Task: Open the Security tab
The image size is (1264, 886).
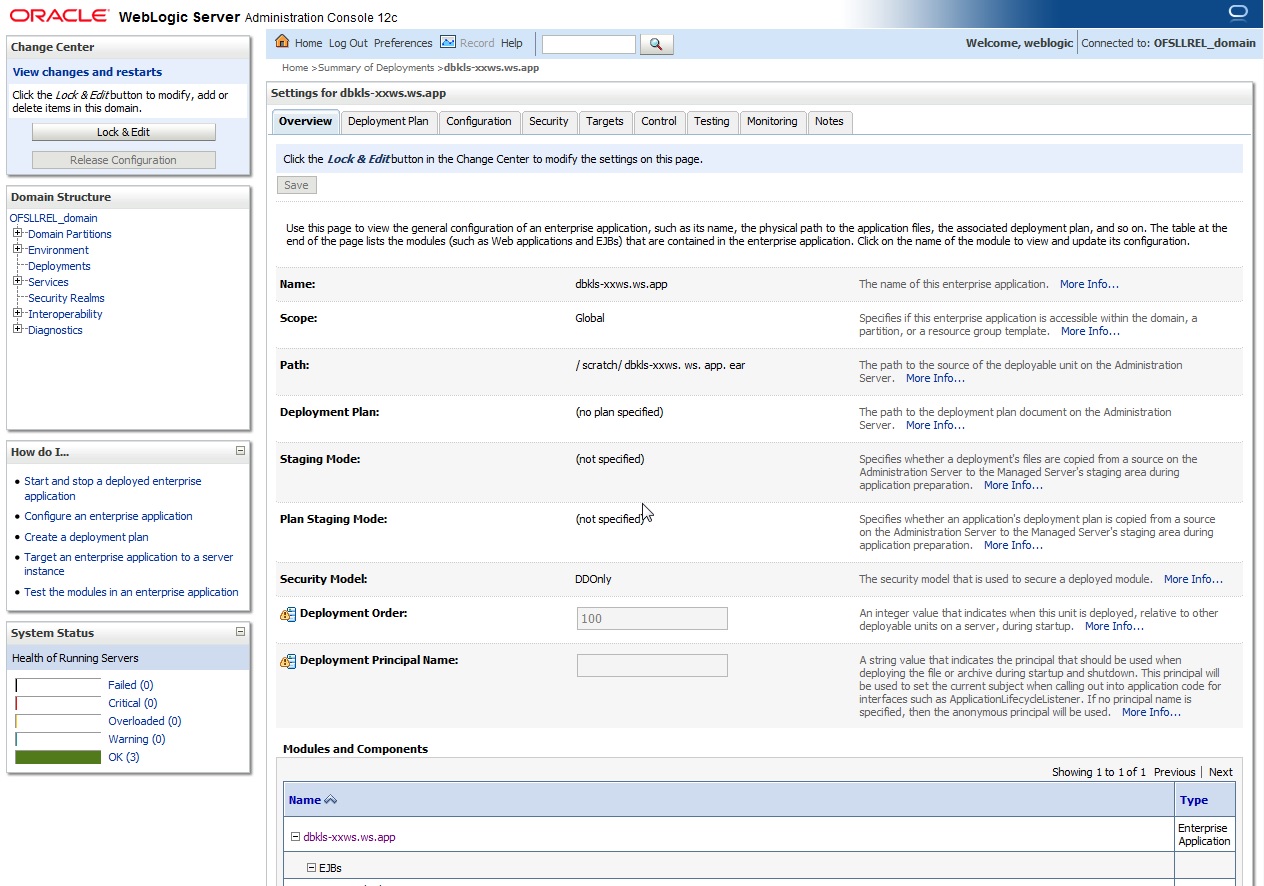Action: (549, 121)
